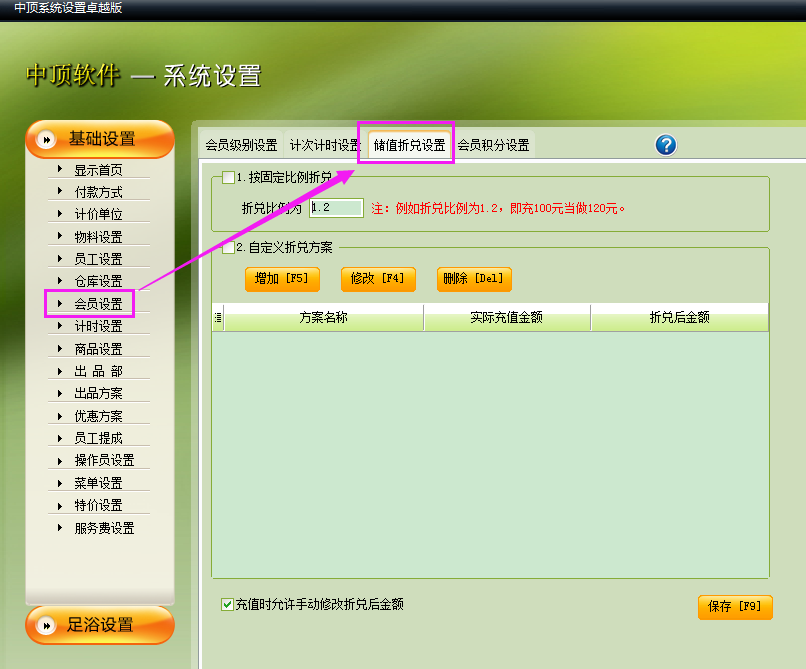Open 出品方案 in sidebar
The height and width of the screenshot is (669, 806).
click(98, 393)
